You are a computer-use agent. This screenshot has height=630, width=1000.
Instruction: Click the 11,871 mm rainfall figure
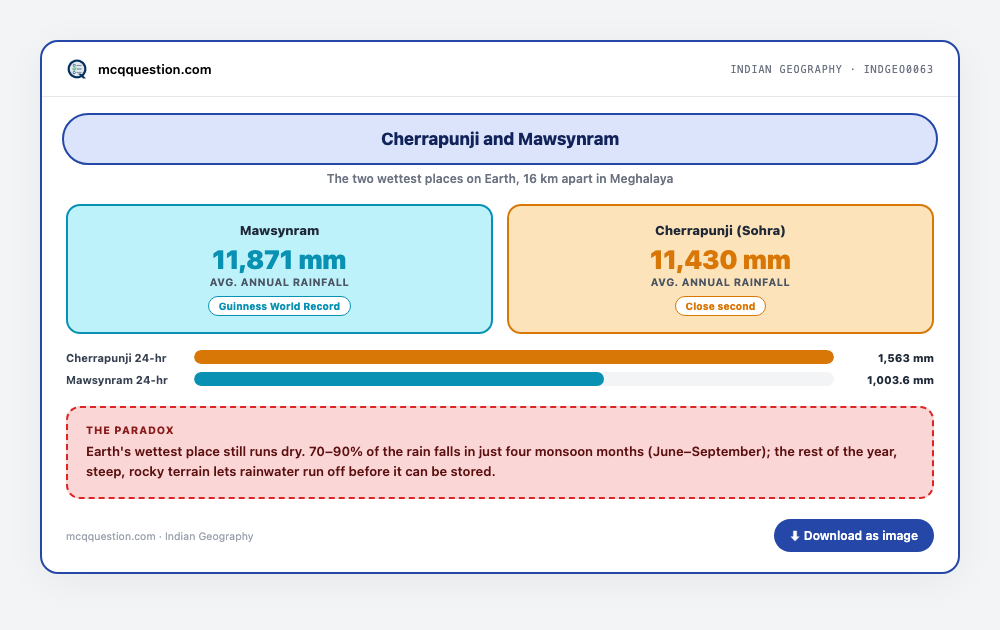pos(279,260)
